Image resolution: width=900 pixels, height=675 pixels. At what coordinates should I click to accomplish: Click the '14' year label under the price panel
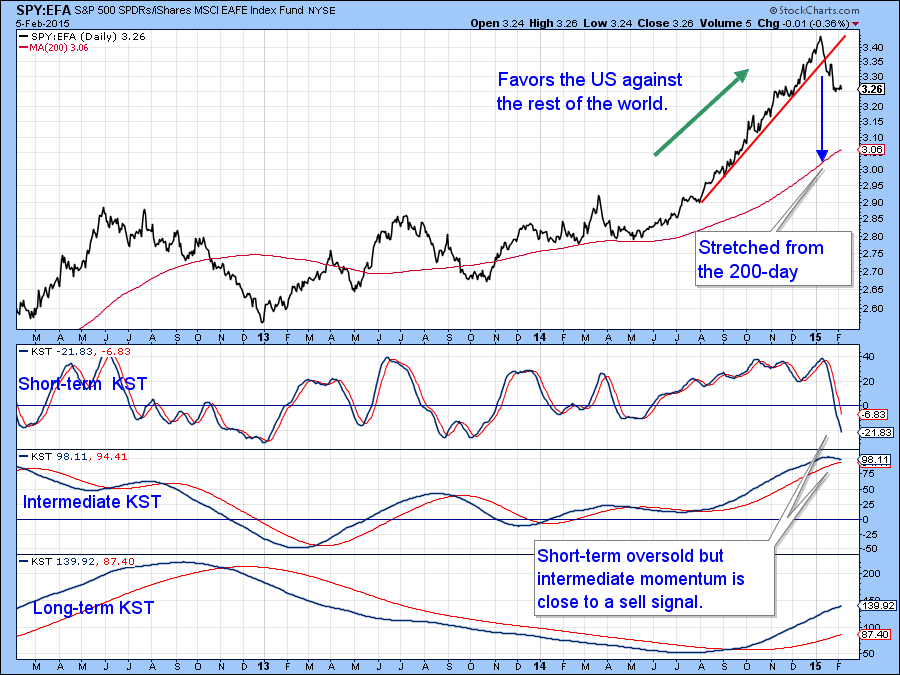coord(540,338)
